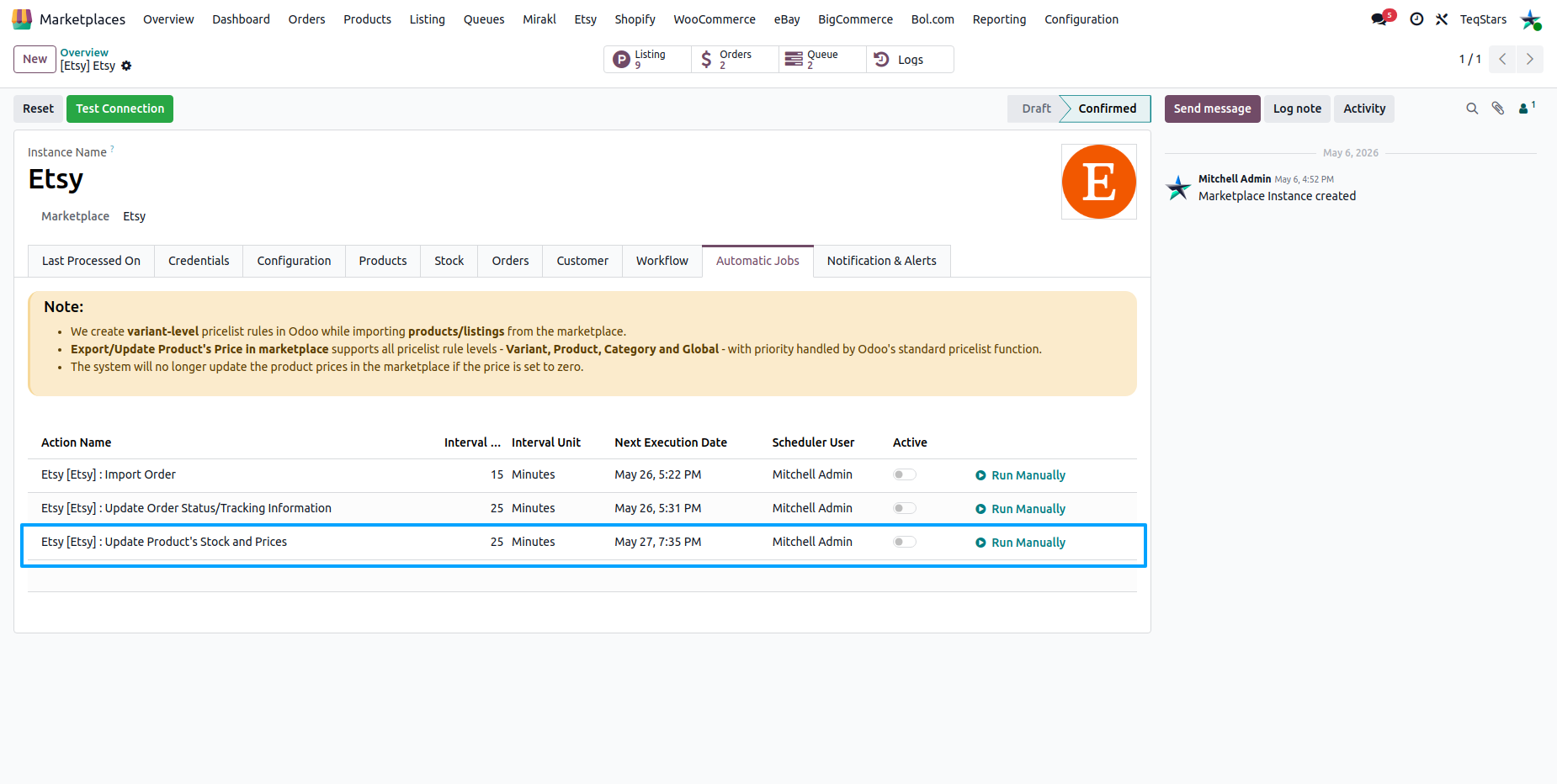Sort by Next Execution Date column header
The width and height of the screenshot is (1557, 784).
pyautogui.click(x=671, y=442)
